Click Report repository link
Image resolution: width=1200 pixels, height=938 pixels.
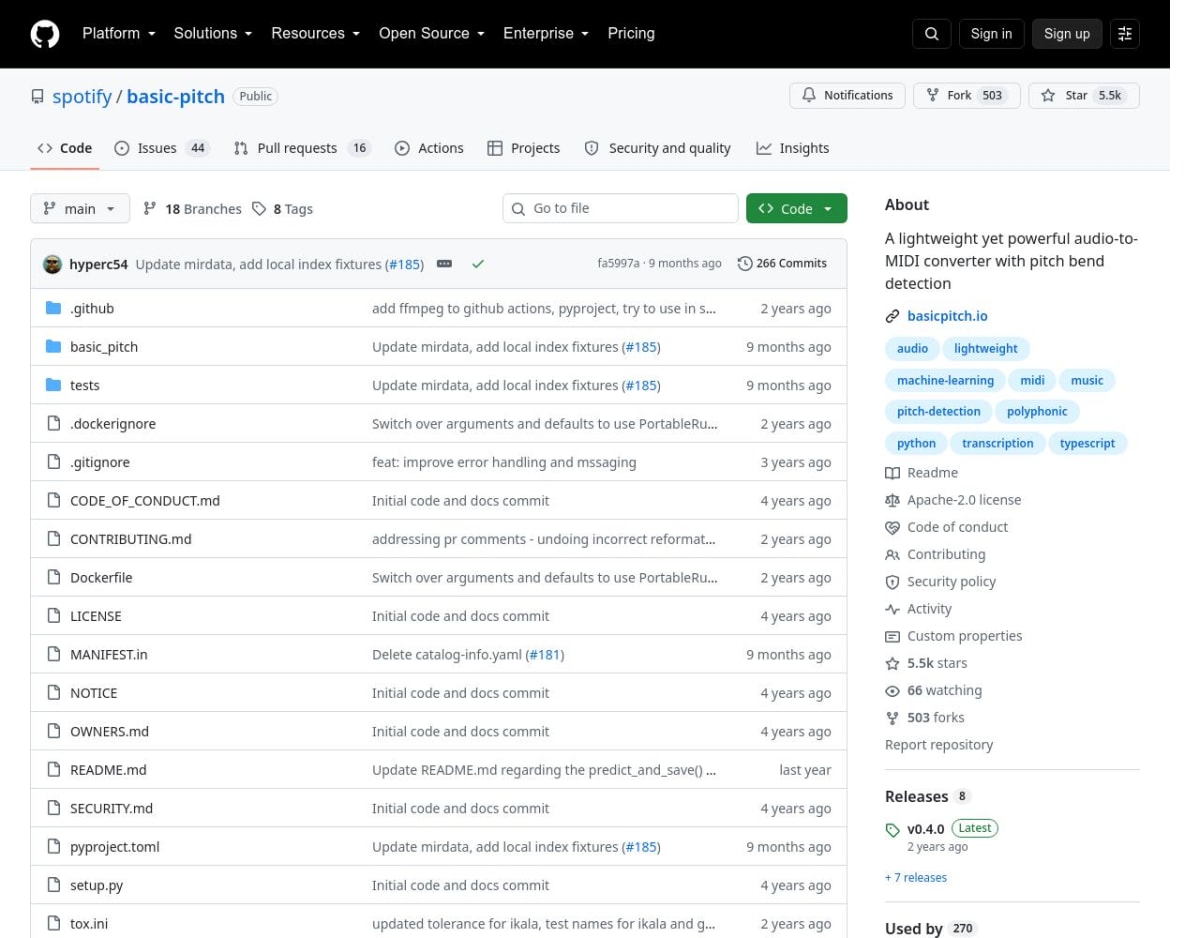[939, 745]
